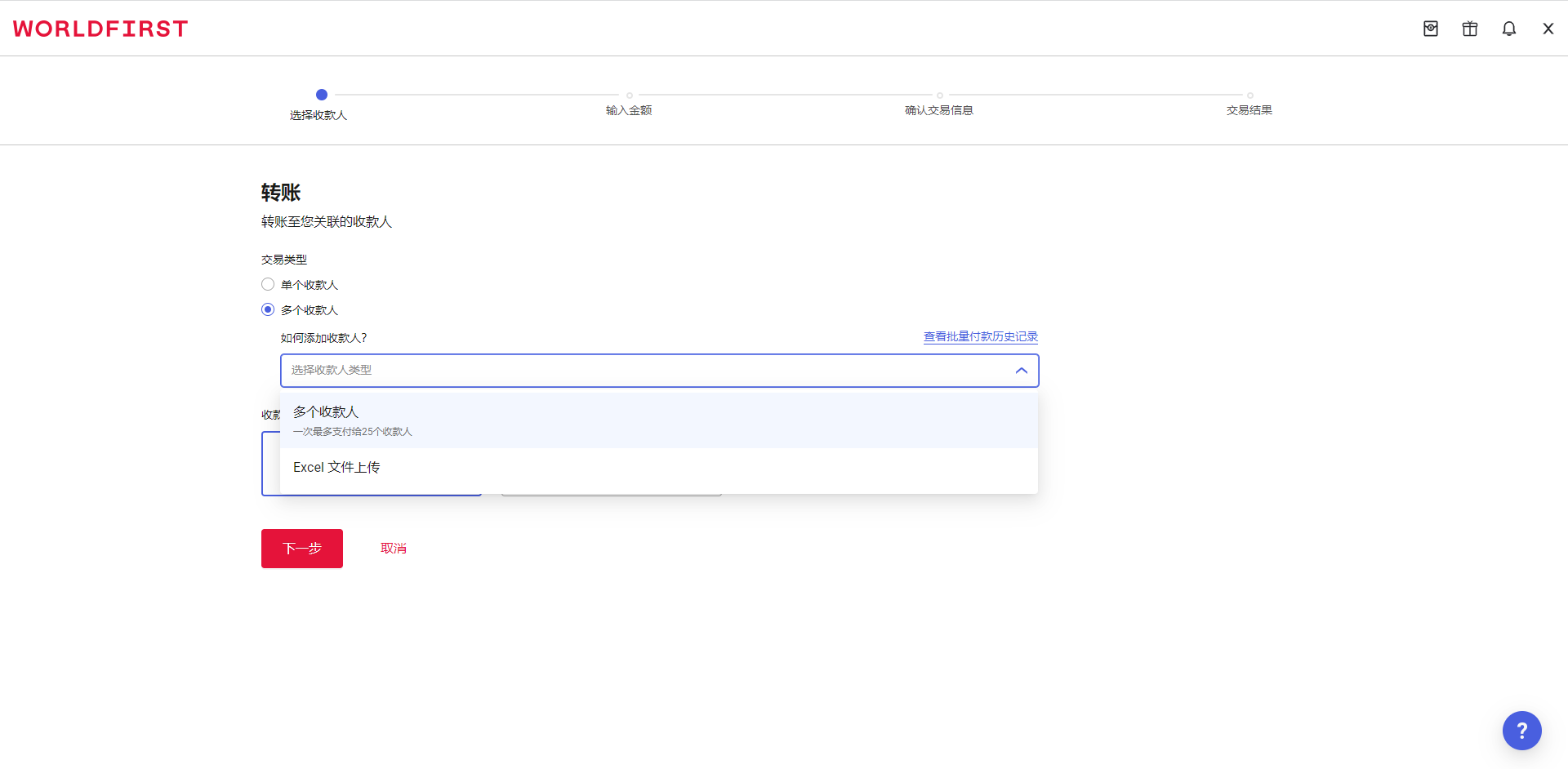
Task: Close the transfer page with the X icon
Action: [1548, 29]
